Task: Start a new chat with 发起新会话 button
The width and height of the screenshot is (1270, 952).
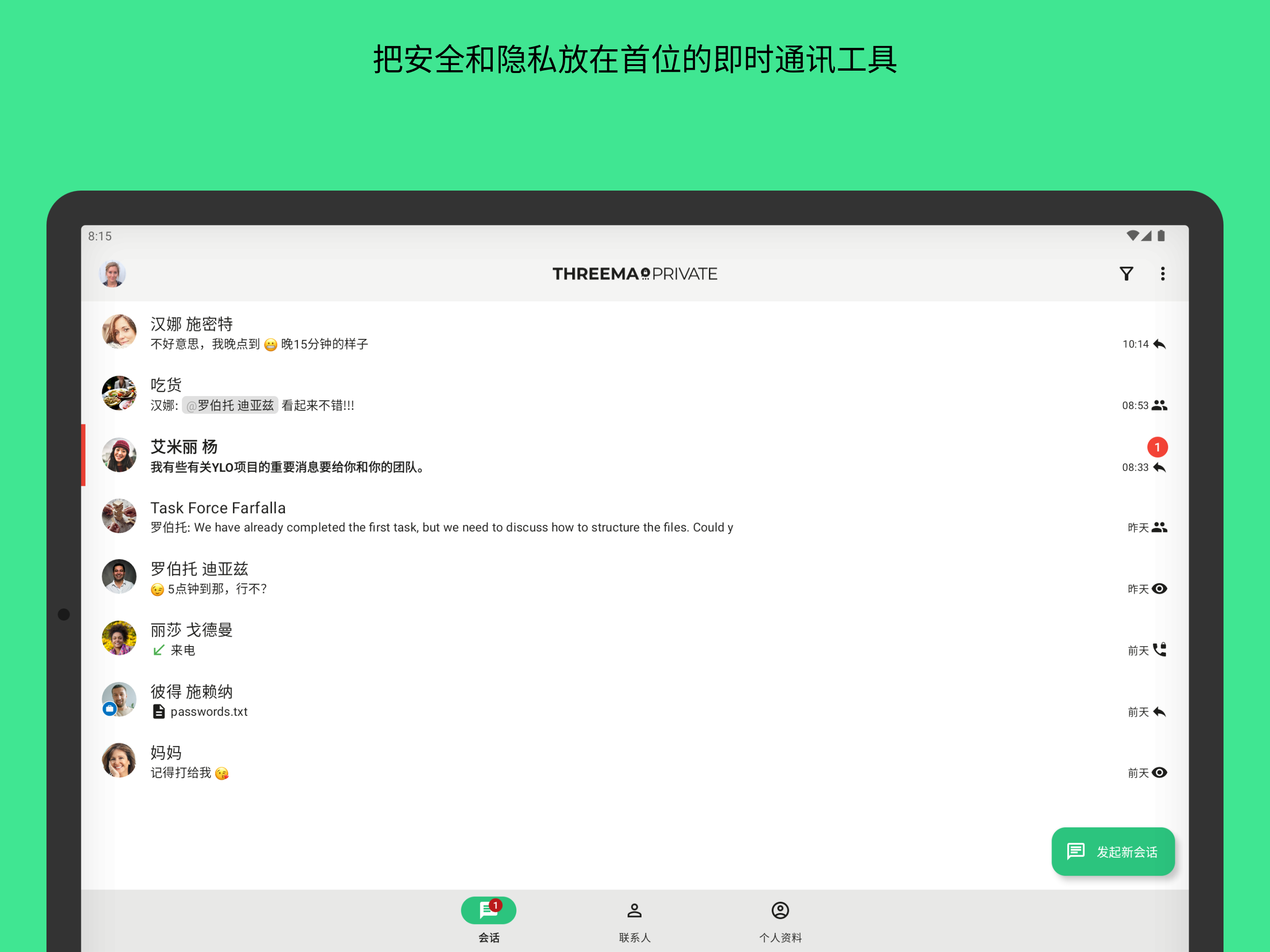Action: coord(1113,851)
